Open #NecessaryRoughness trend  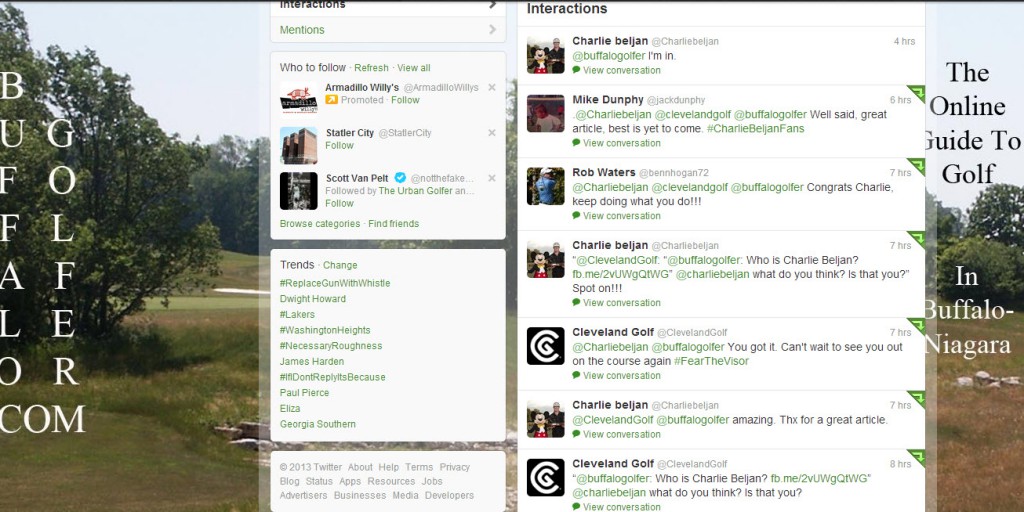331,346
